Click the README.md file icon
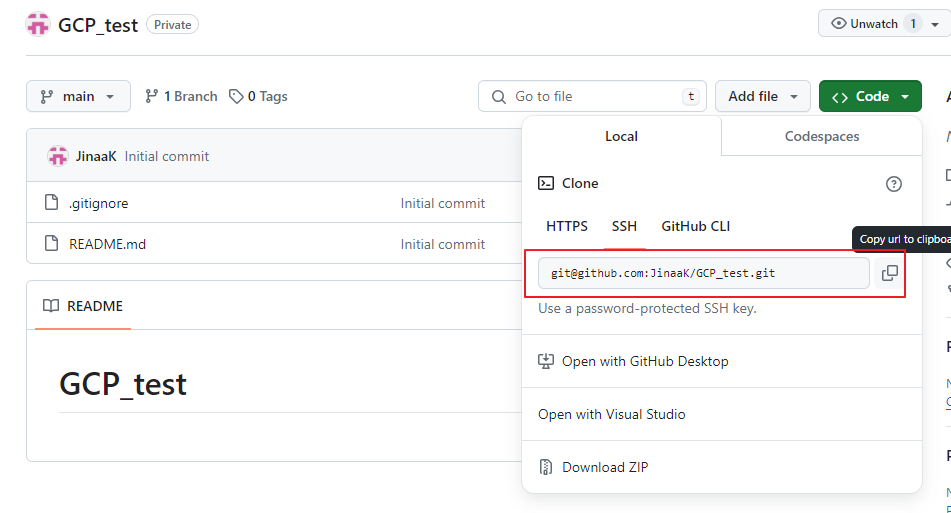This screenshot has height=513, width=951. 52,244
